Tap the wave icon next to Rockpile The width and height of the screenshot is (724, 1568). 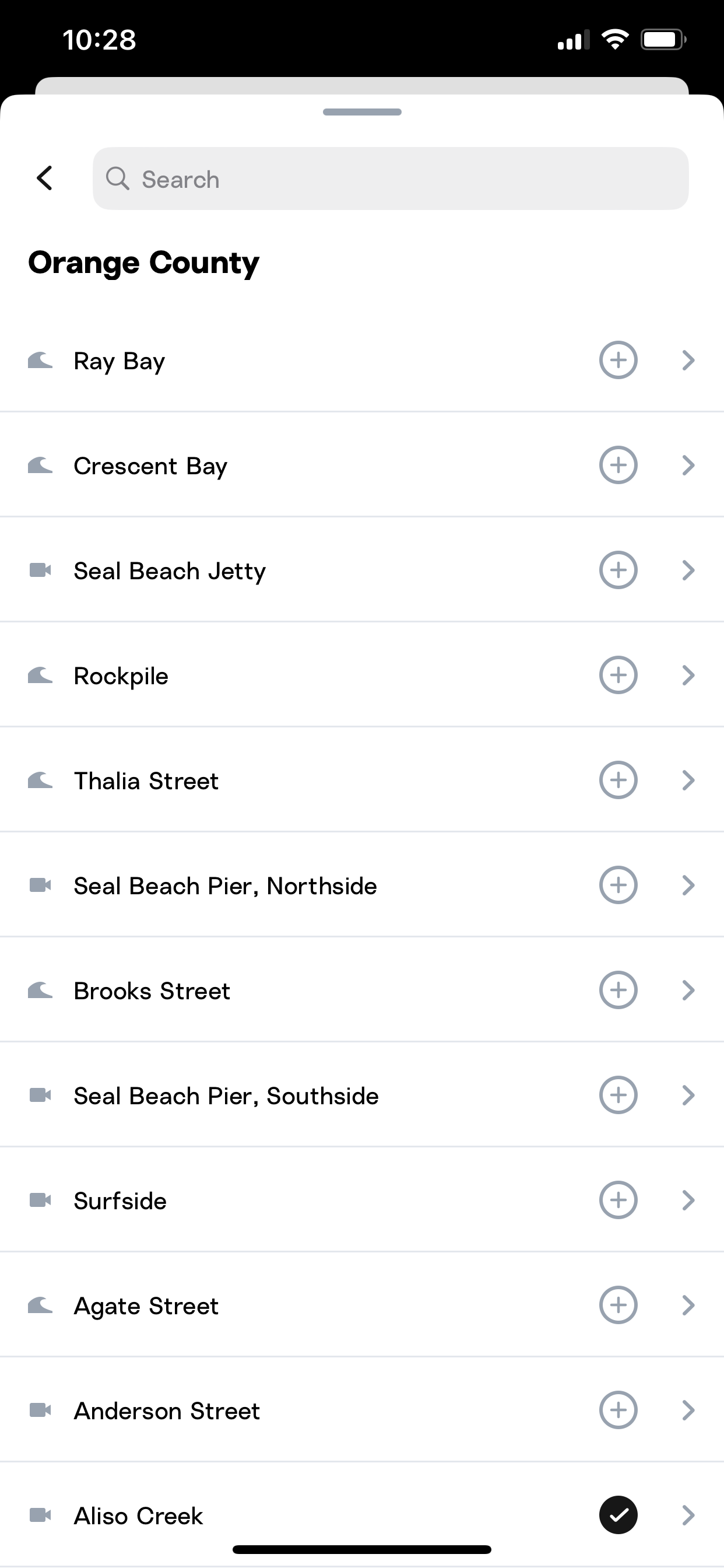40,675
